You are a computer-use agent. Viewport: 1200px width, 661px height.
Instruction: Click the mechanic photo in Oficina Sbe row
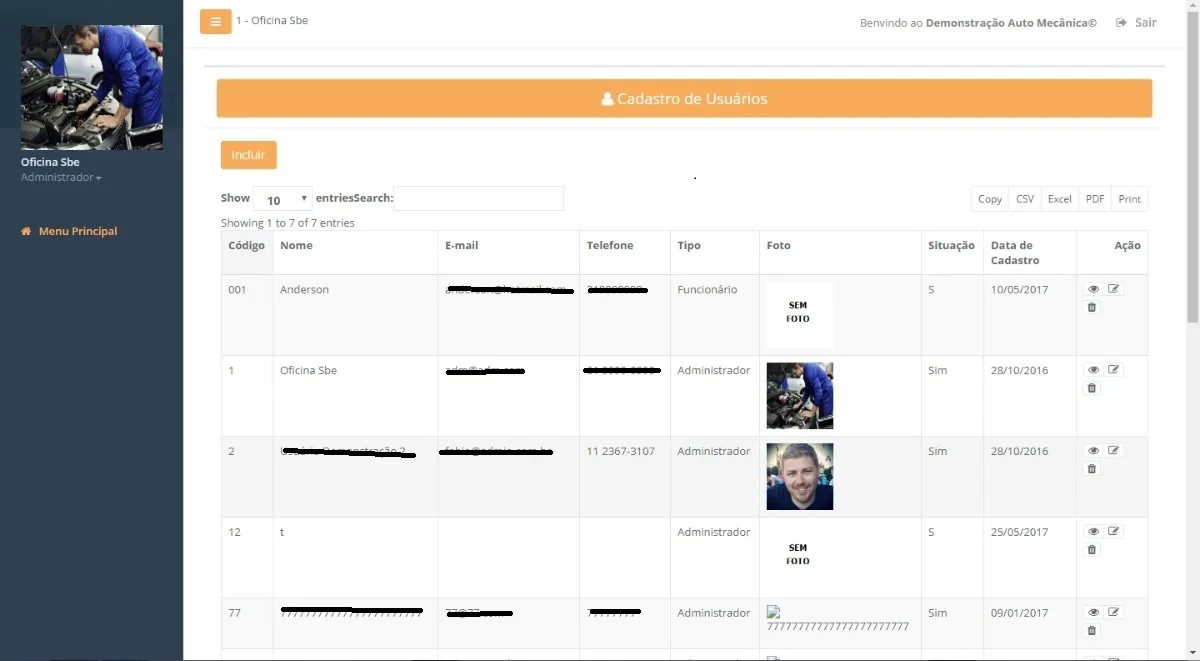click(799, 396)
